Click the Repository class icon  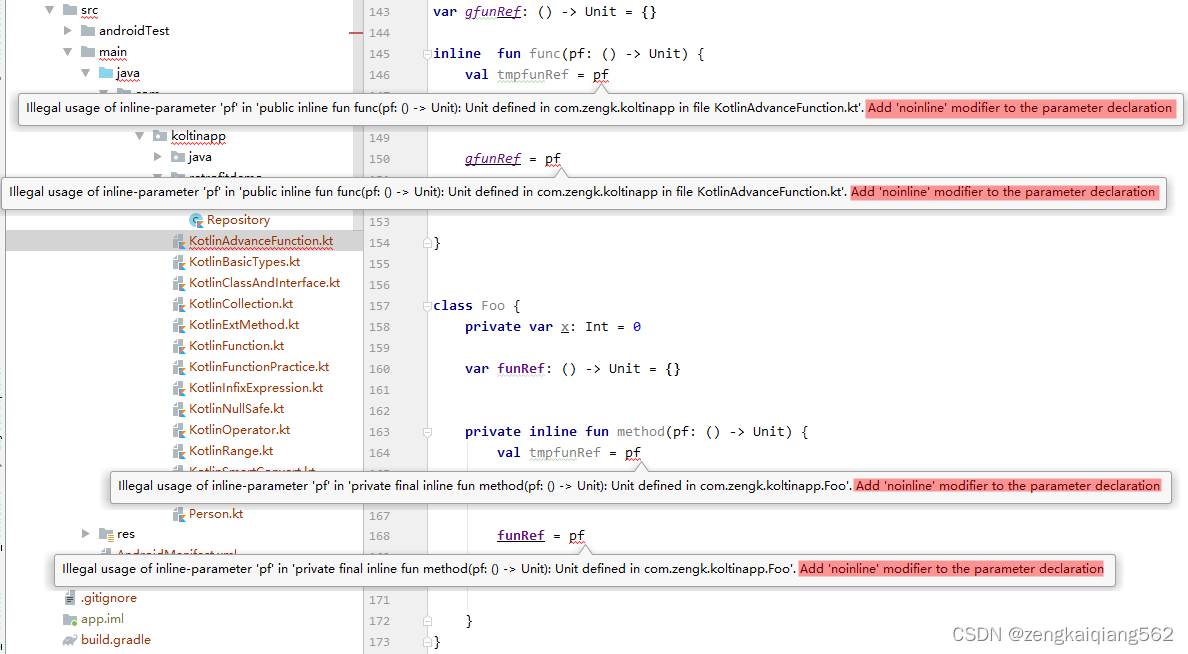[x=196, y=220]
